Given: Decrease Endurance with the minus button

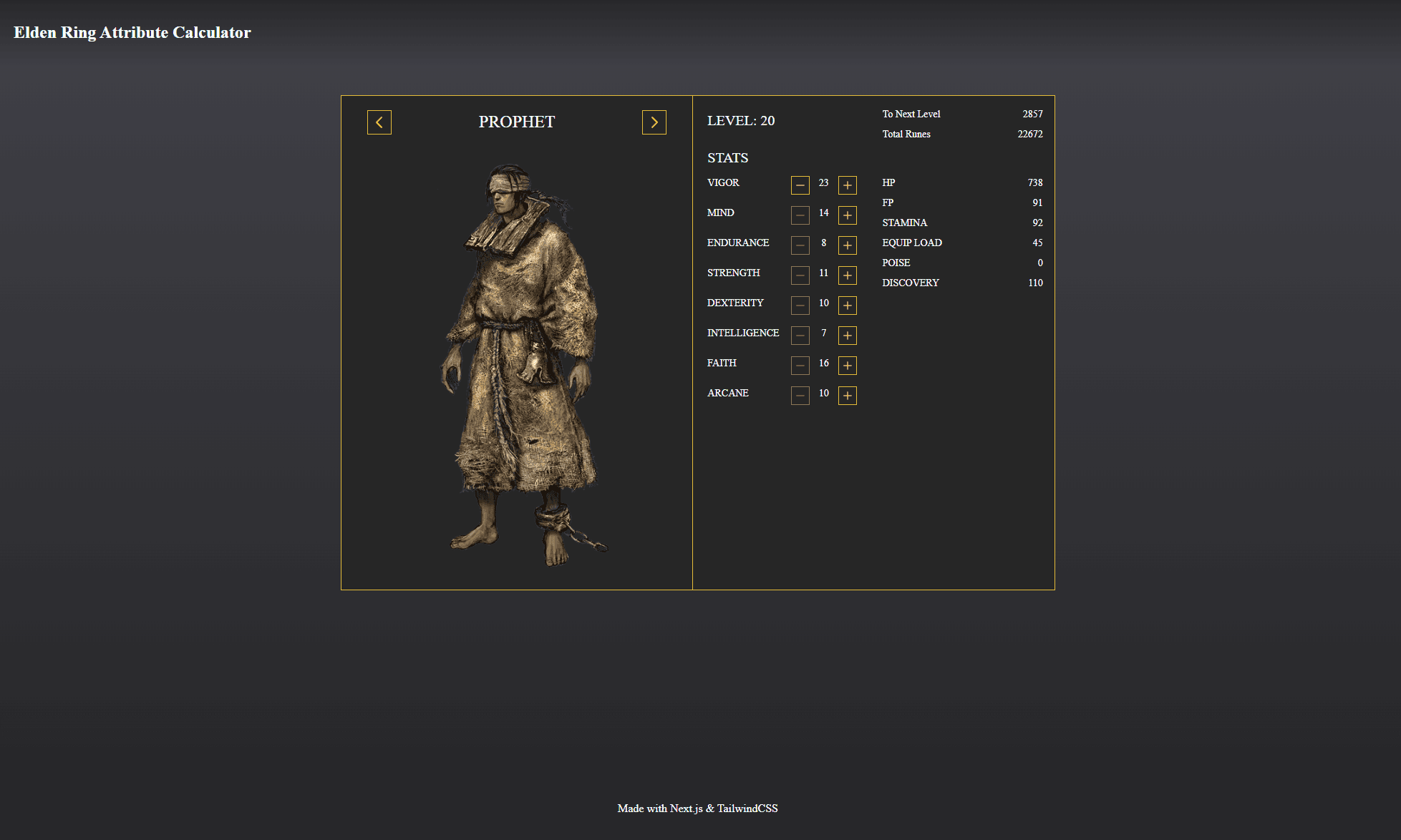Looking at the screenshot, I should (x=800, y=245).
